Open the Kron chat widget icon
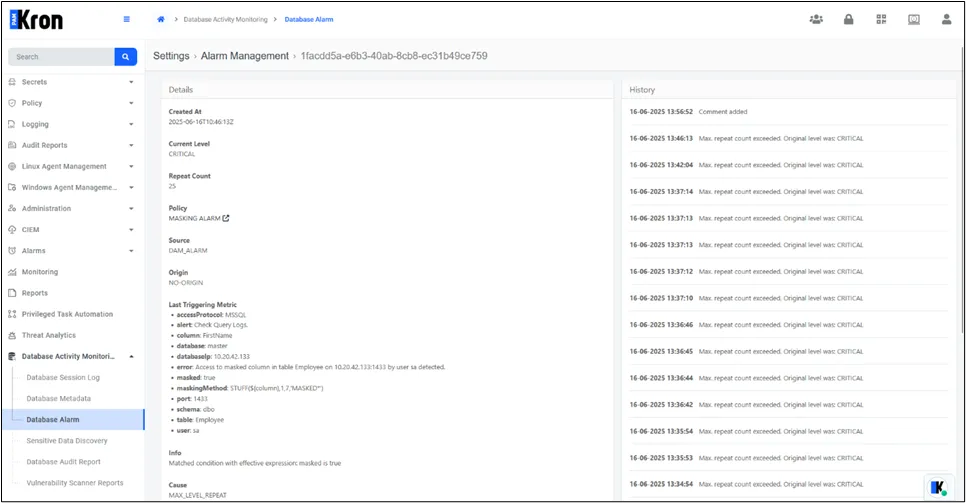The width and height of the screenshot is (966, 503). point(938,487)
